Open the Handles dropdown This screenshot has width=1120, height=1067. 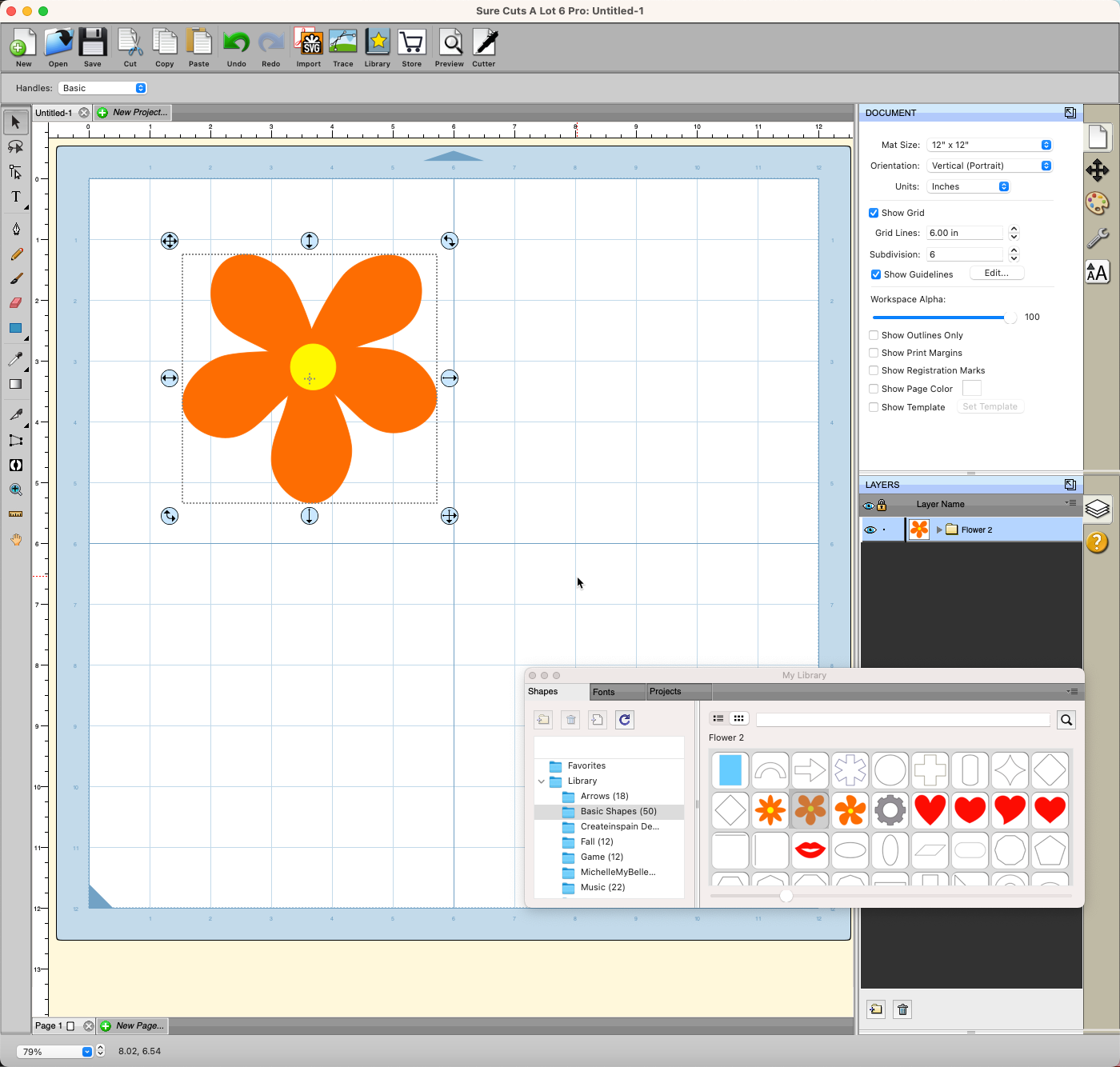pyautogui.click(x=102, y=88)
